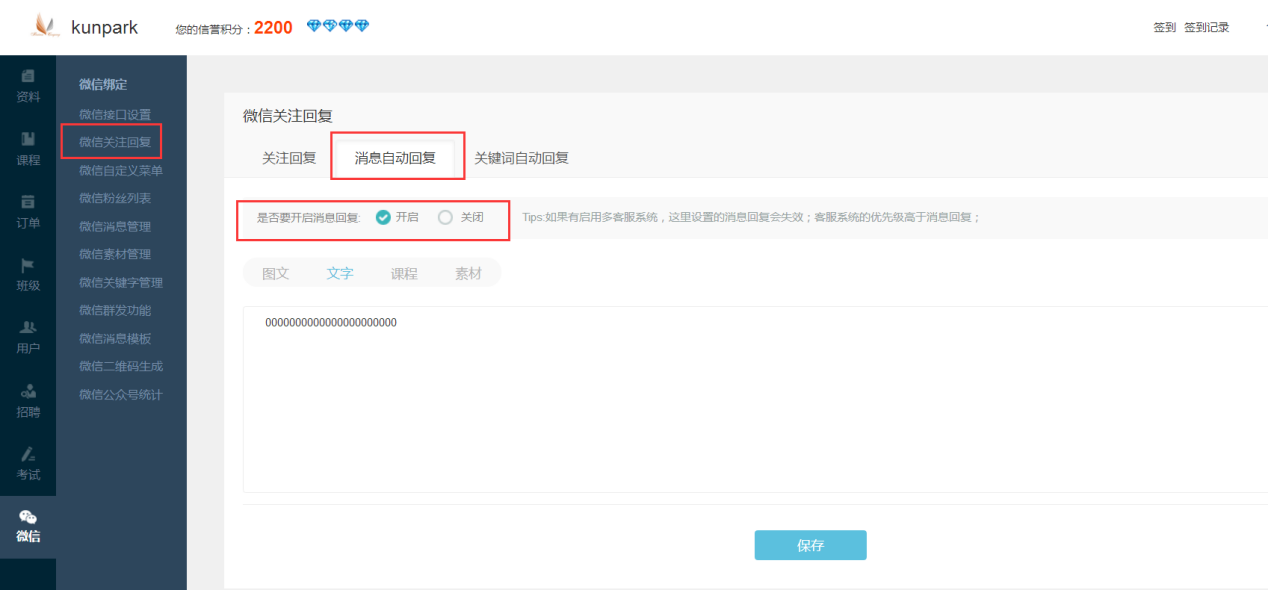Screen dimensions: 1268x590
Task: Select the 图文 content sub-tab
Action: pos(275,271)
